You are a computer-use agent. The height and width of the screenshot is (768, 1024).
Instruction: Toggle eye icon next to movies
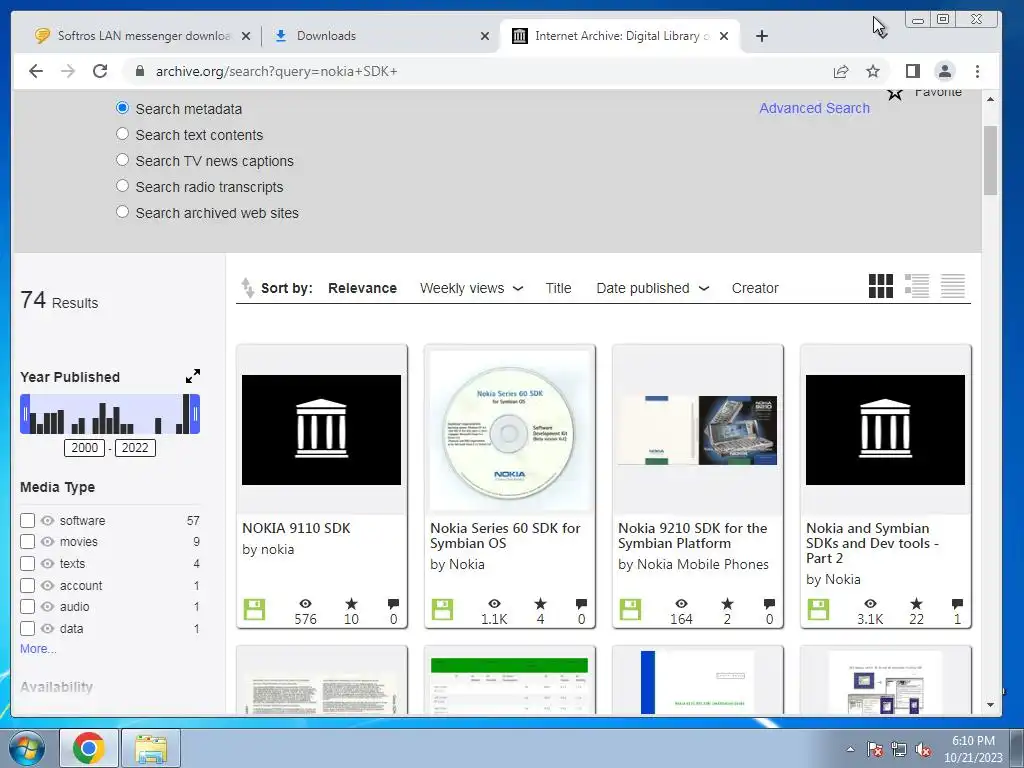point(47,541)
